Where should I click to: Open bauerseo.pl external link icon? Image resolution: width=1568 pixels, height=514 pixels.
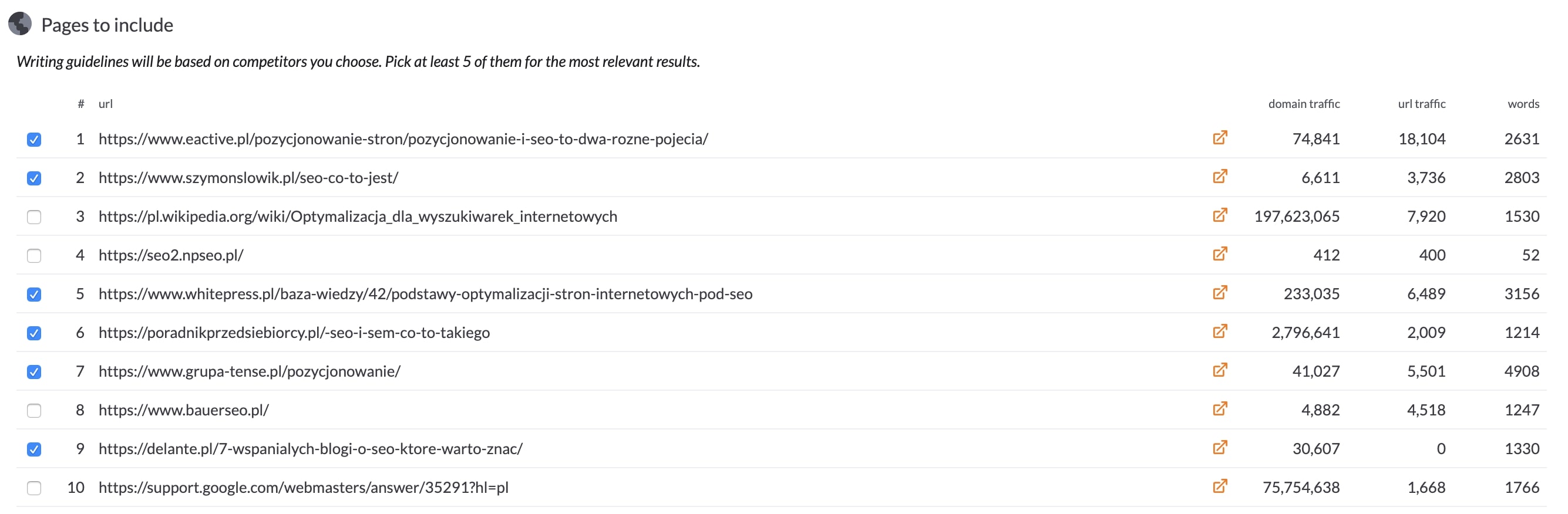point(1220,409)
